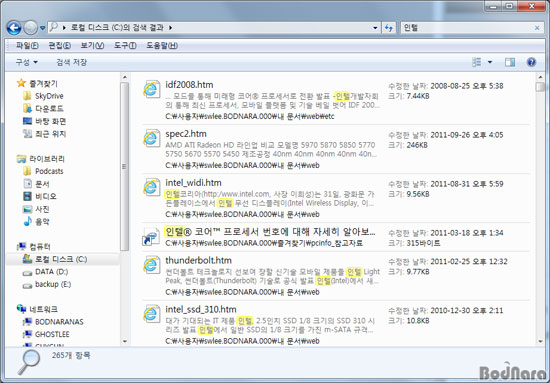Click the results list scroll-down arrow
Image resolution: width=550 pixels, height=383 pixels.
540,341
